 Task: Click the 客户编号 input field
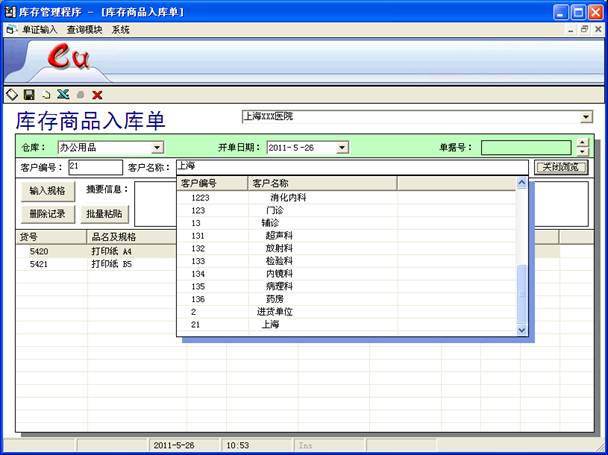tap(93, 166)
